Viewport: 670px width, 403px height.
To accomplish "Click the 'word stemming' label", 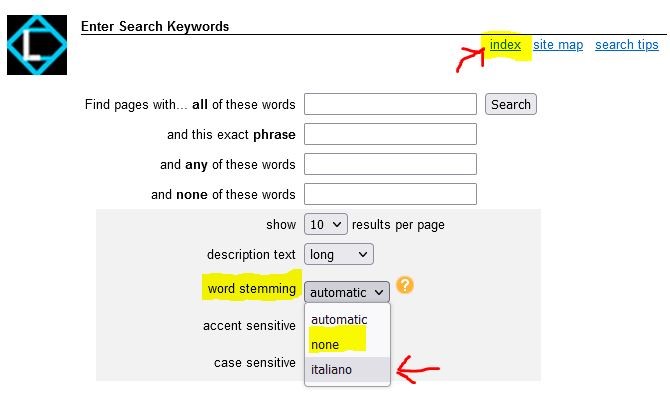I will pyautogui.click(x=252, y=288).
